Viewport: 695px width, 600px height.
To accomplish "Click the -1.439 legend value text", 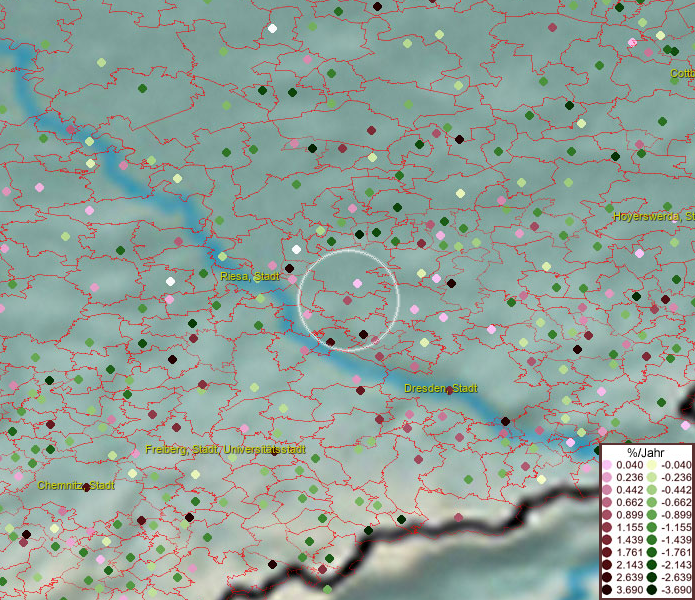I will [x=676, y=540].
